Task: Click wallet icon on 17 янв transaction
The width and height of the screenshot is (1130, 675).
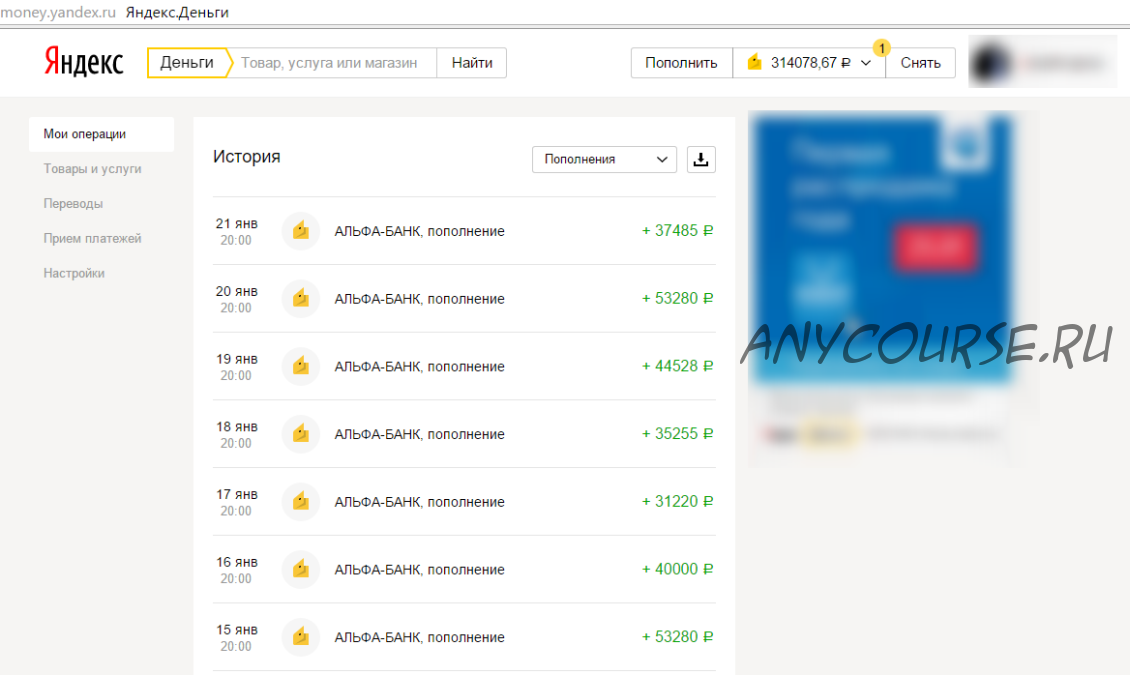Action: (x=300, y=502)
